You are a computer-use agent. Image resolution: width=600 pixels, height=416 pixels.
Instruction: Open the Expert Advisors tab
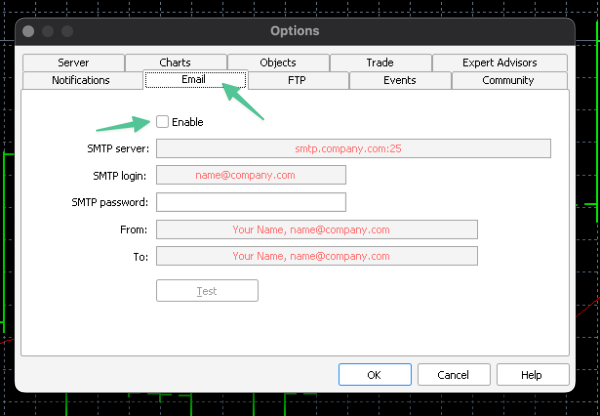499,63
